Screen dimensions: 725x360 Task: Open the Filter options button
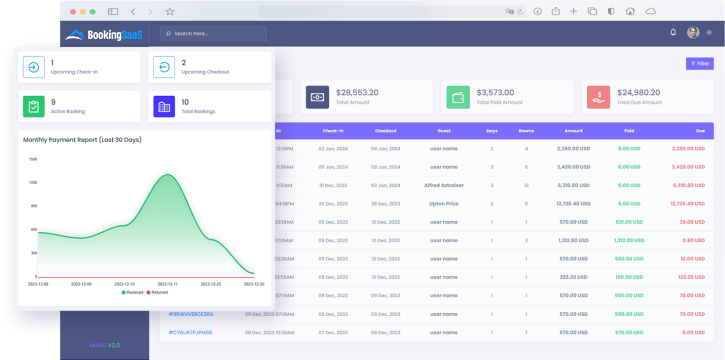(700, 64)
